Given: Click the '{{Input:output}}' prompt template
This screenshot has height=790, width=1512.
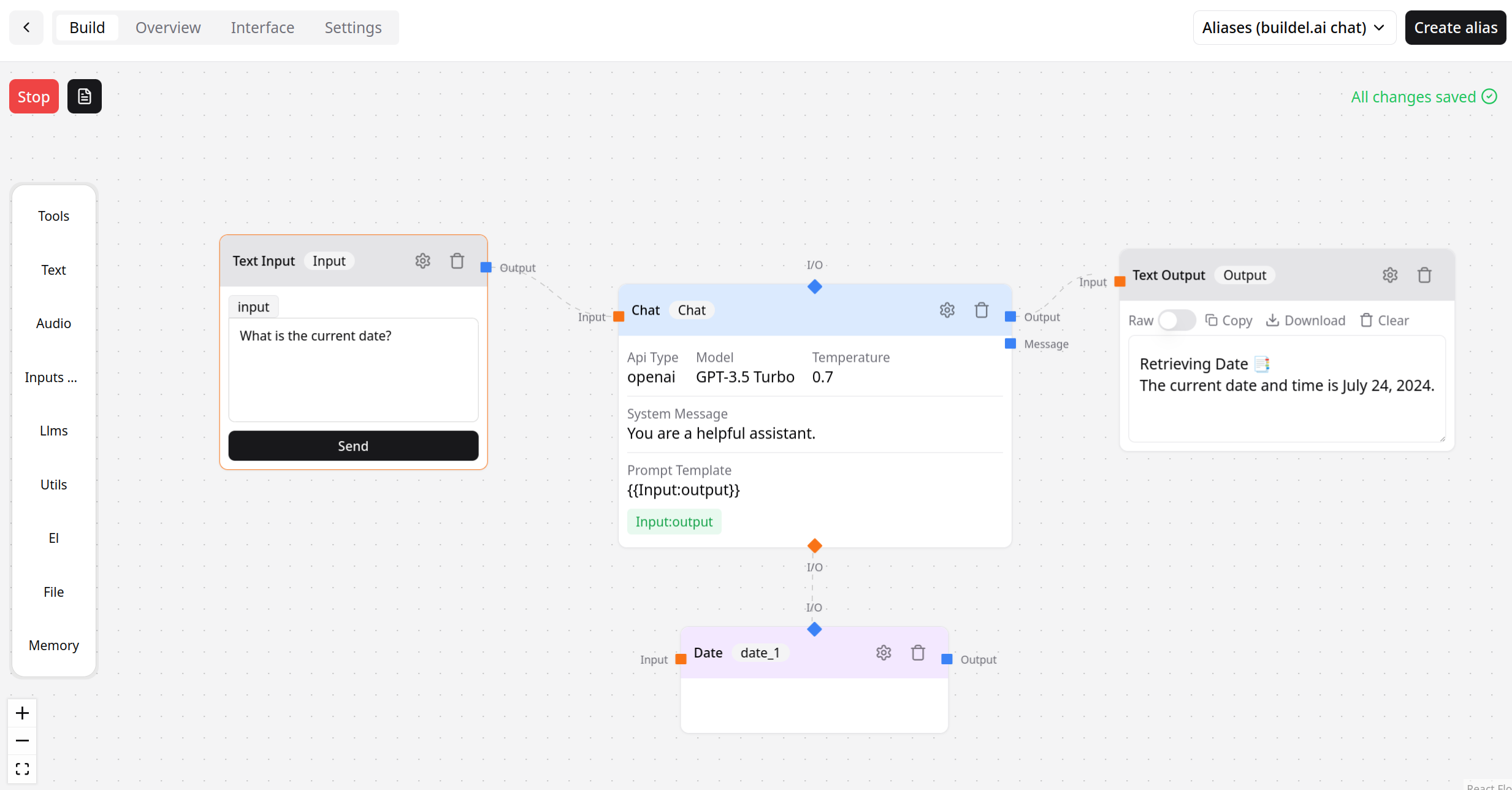Looking at the screenshot, I should (684, 490).
